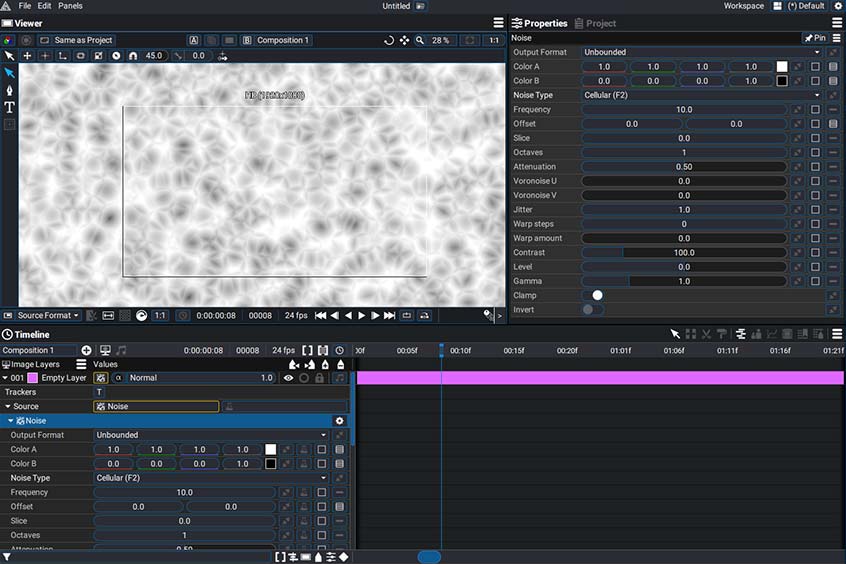Open Noise source settings gear in the timeline
The image size is (846, 564).
339,420
